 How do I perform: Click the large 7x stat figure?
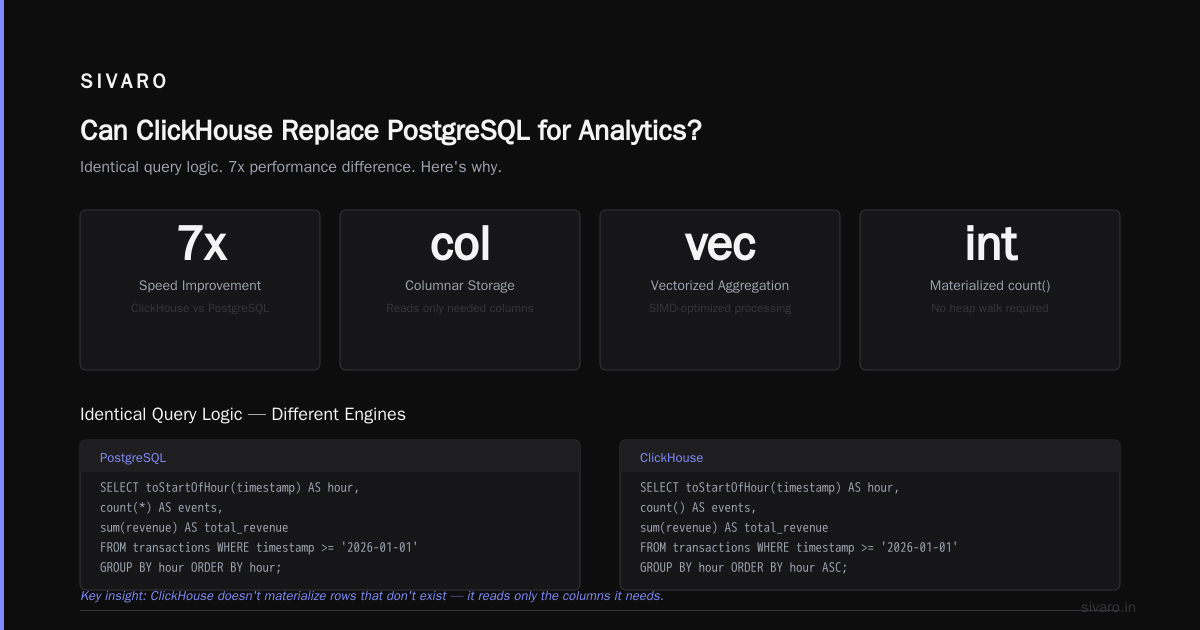[x=200, y=243]
